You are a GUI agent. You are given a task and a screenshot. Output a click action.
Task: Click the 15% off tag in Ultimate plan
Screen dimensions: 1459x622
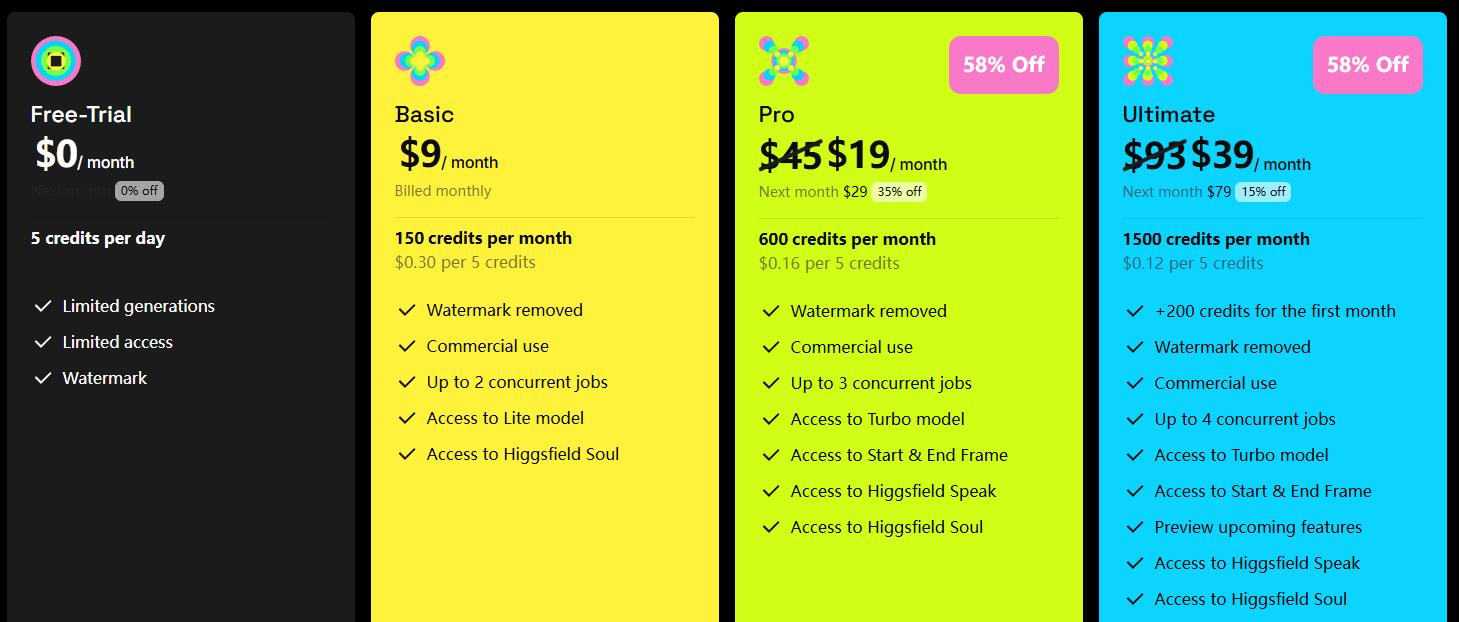point(1263,192)
